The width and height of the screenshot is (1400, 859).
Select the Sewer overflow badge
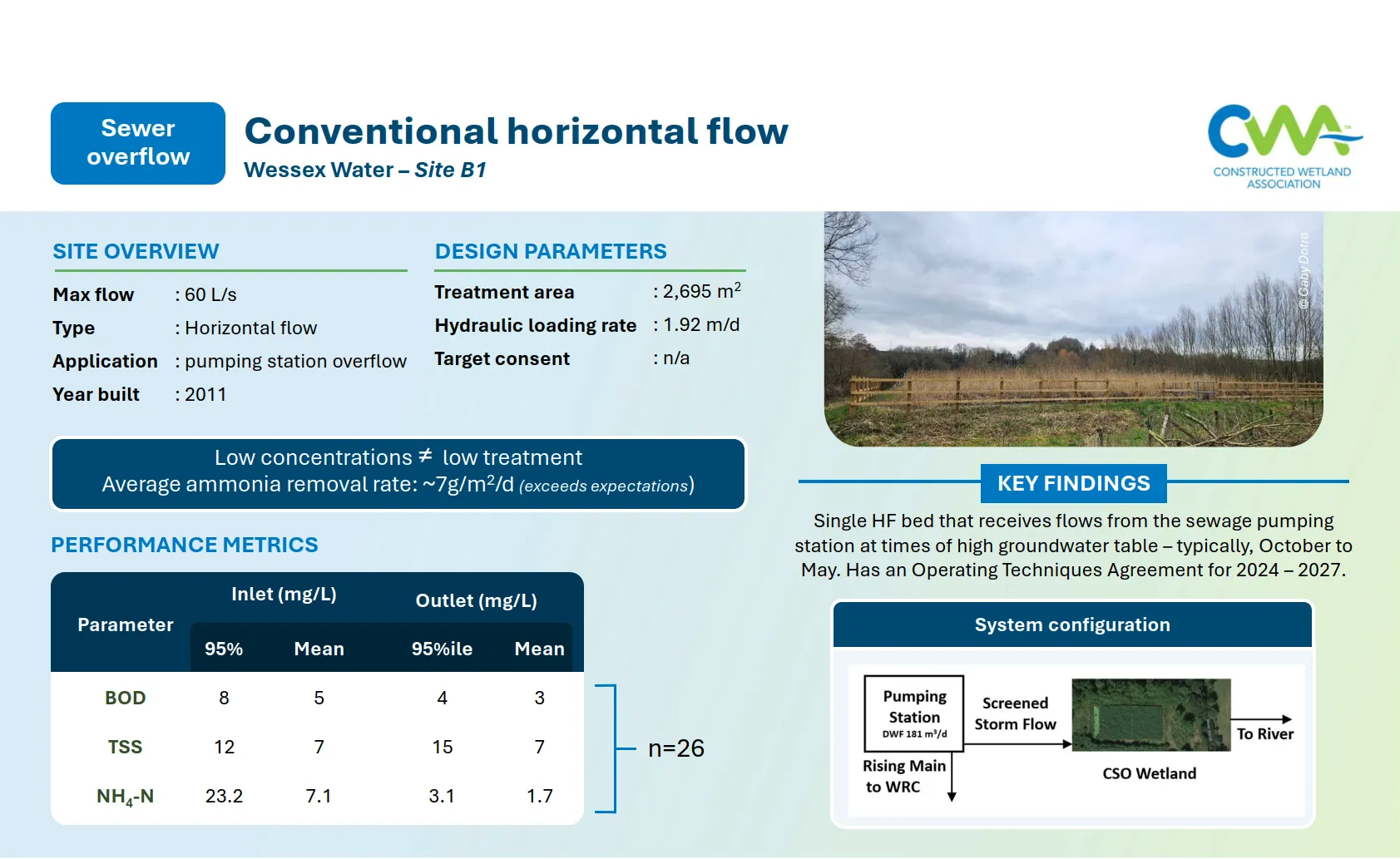138,143
